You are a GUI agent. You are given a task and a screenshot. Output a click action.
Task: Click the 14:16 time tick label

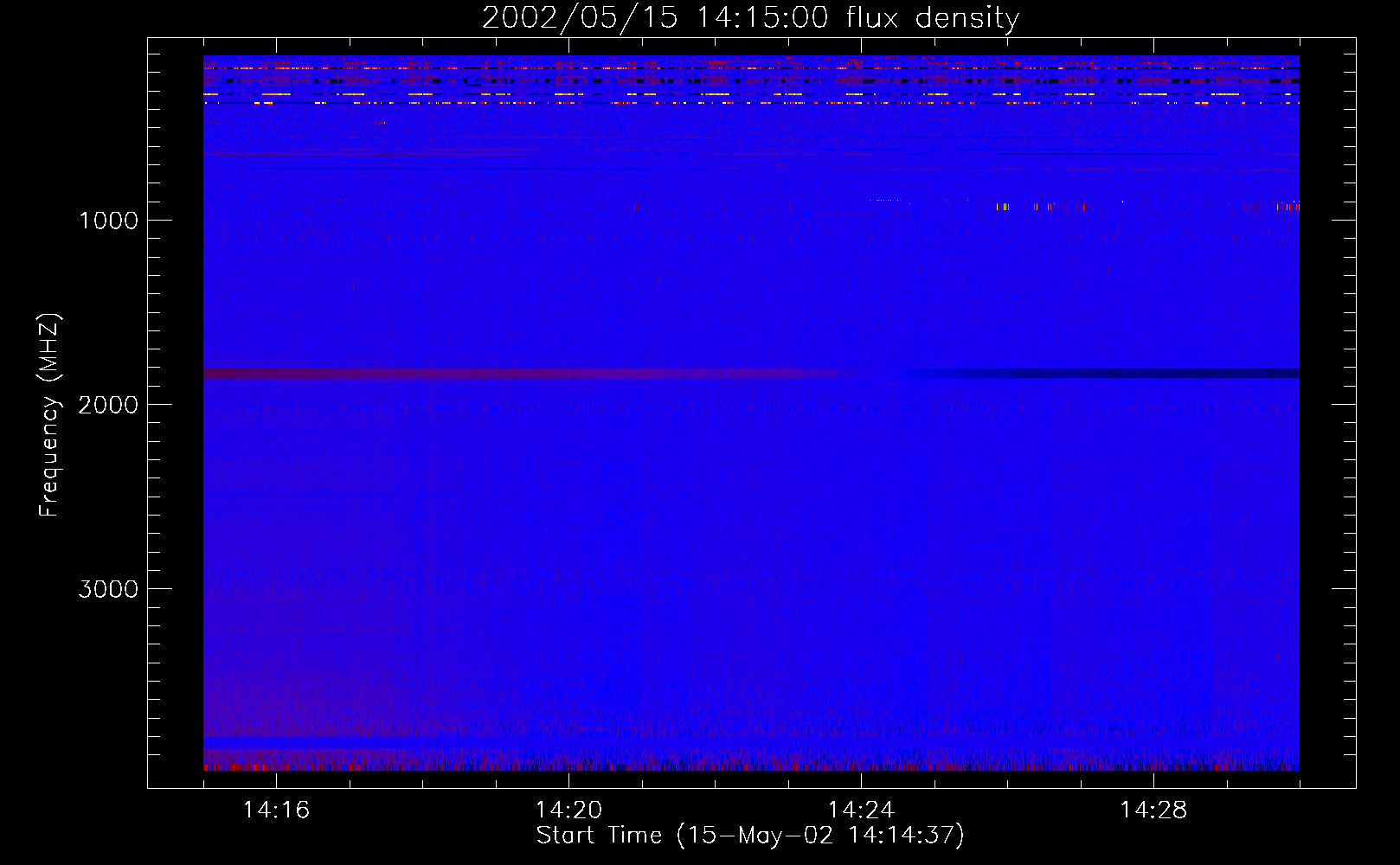pyautogui.click(x=276, y=811)
